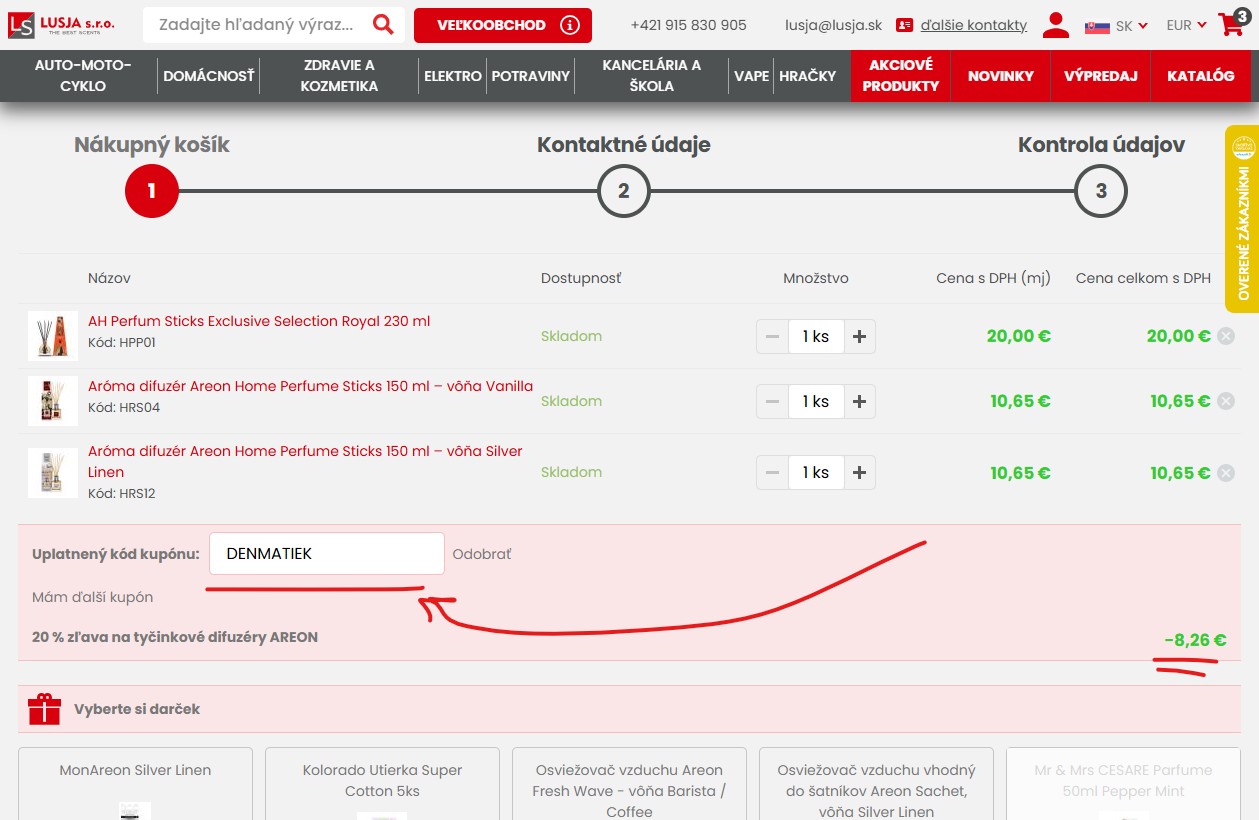Select gift MonAreon Silver Linen
The image size is (1259, 820).
[135, 784]
